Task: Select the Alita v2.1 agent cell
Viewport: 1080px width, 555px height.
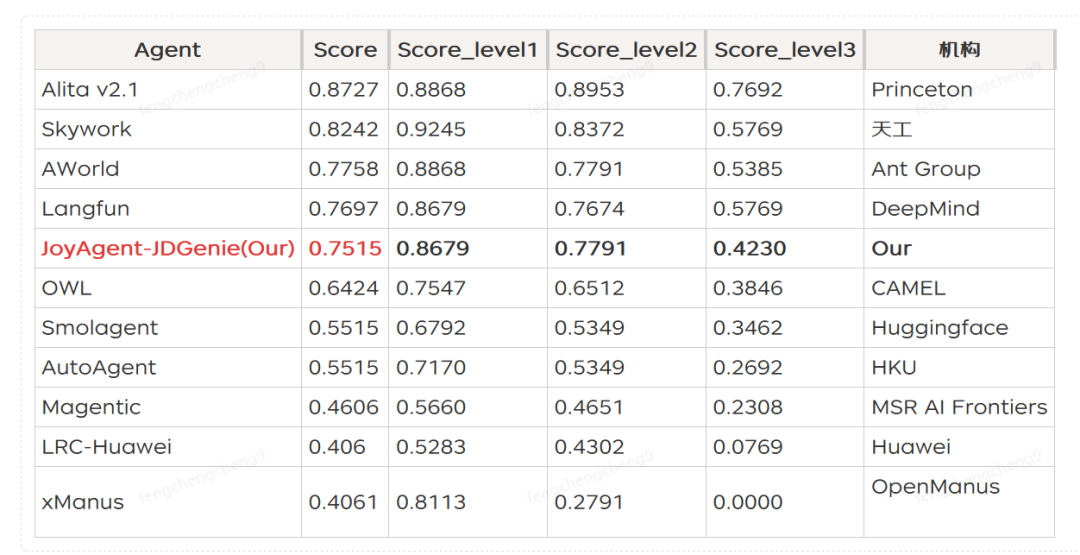Action: click(x=168, y=90)
